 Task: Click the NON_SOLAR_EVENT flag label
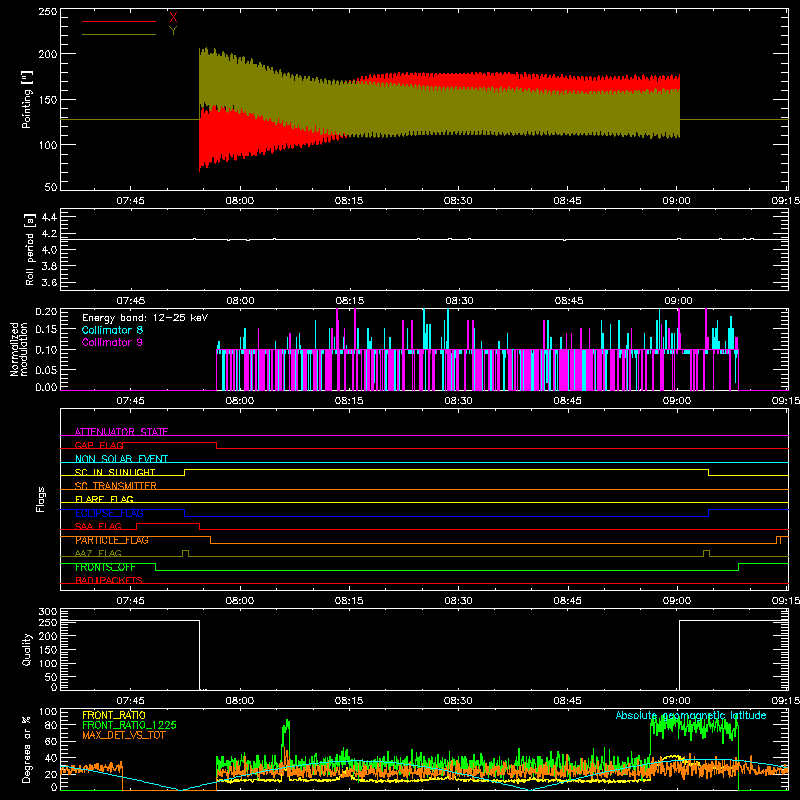click(x=121, y=459)
